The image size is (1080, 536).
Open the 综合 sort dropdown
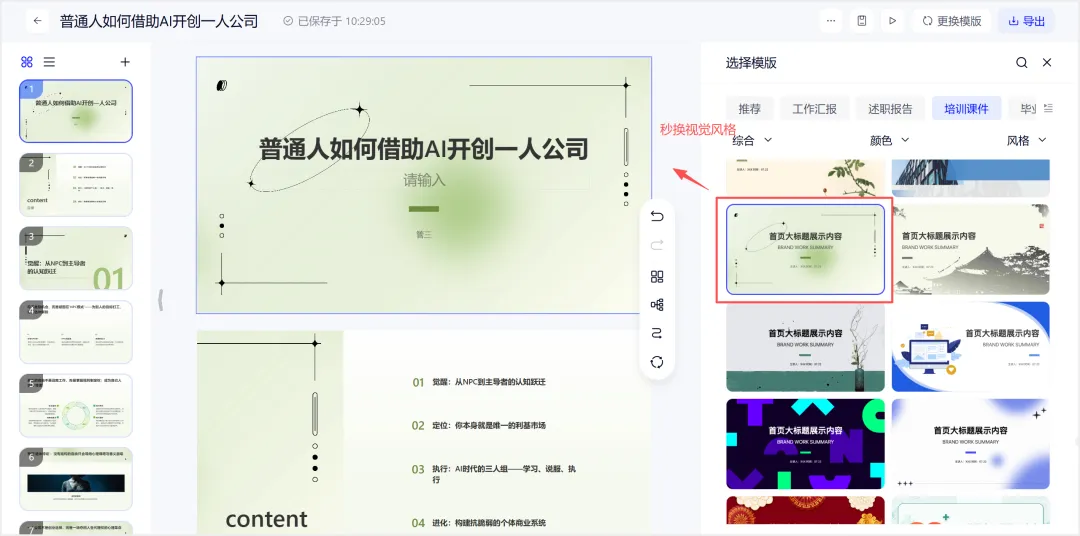pyautogui.click(x=752, y=141)
